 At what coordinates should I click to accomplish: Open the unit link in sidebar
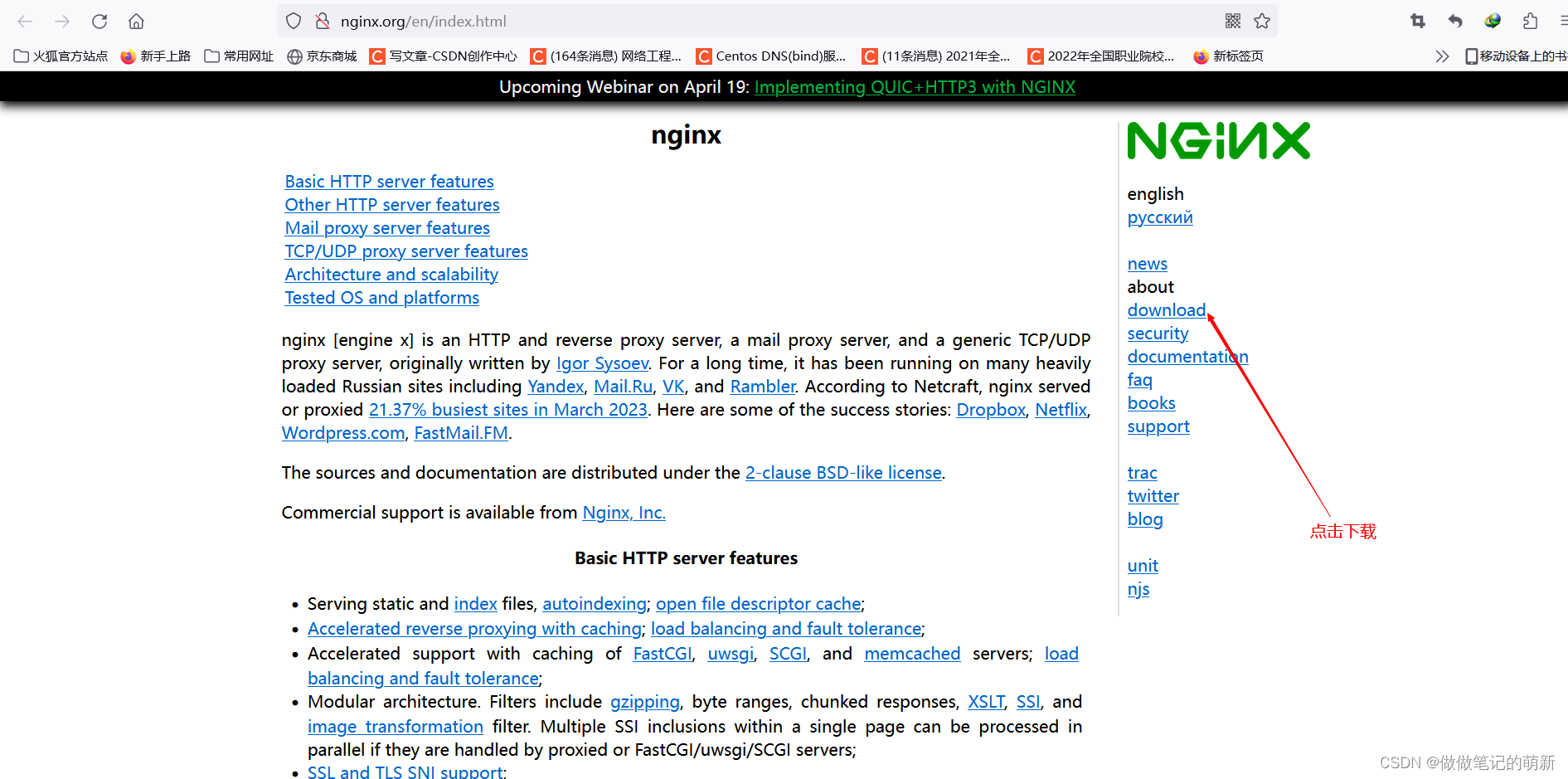(1143, 566)
